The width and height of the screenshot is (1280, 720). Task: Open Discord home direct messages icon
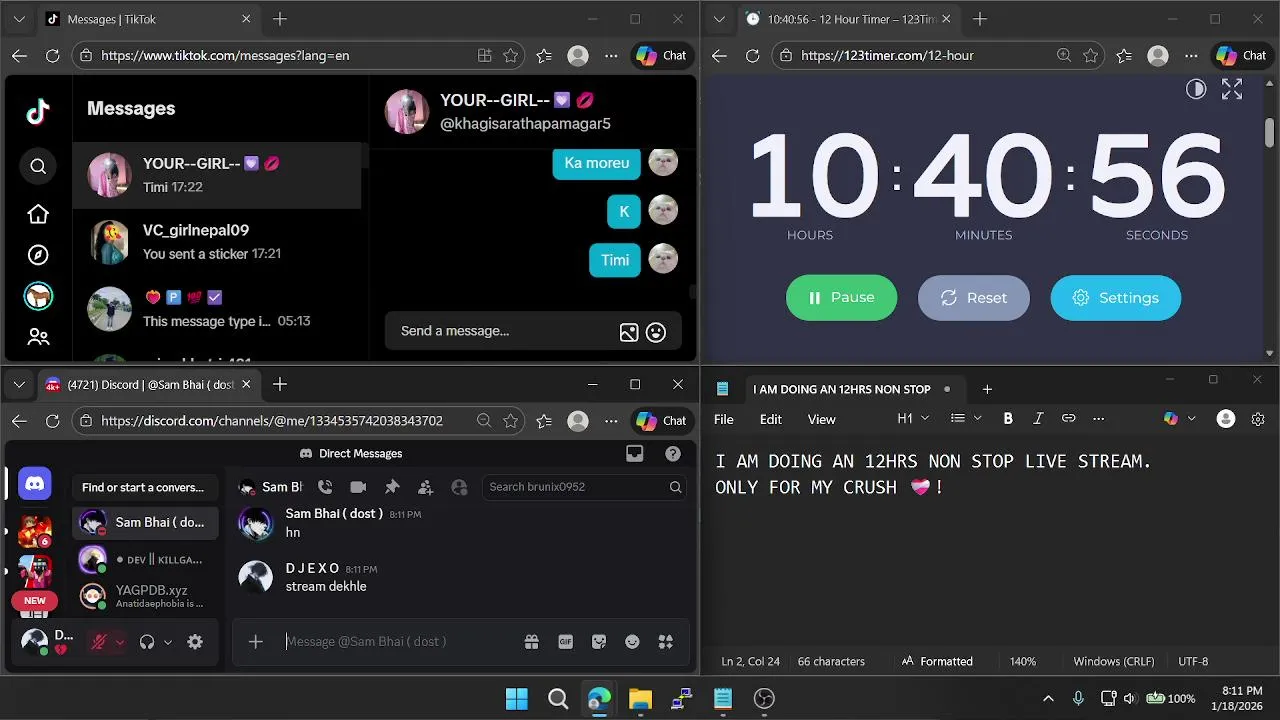tap(35, 484)
